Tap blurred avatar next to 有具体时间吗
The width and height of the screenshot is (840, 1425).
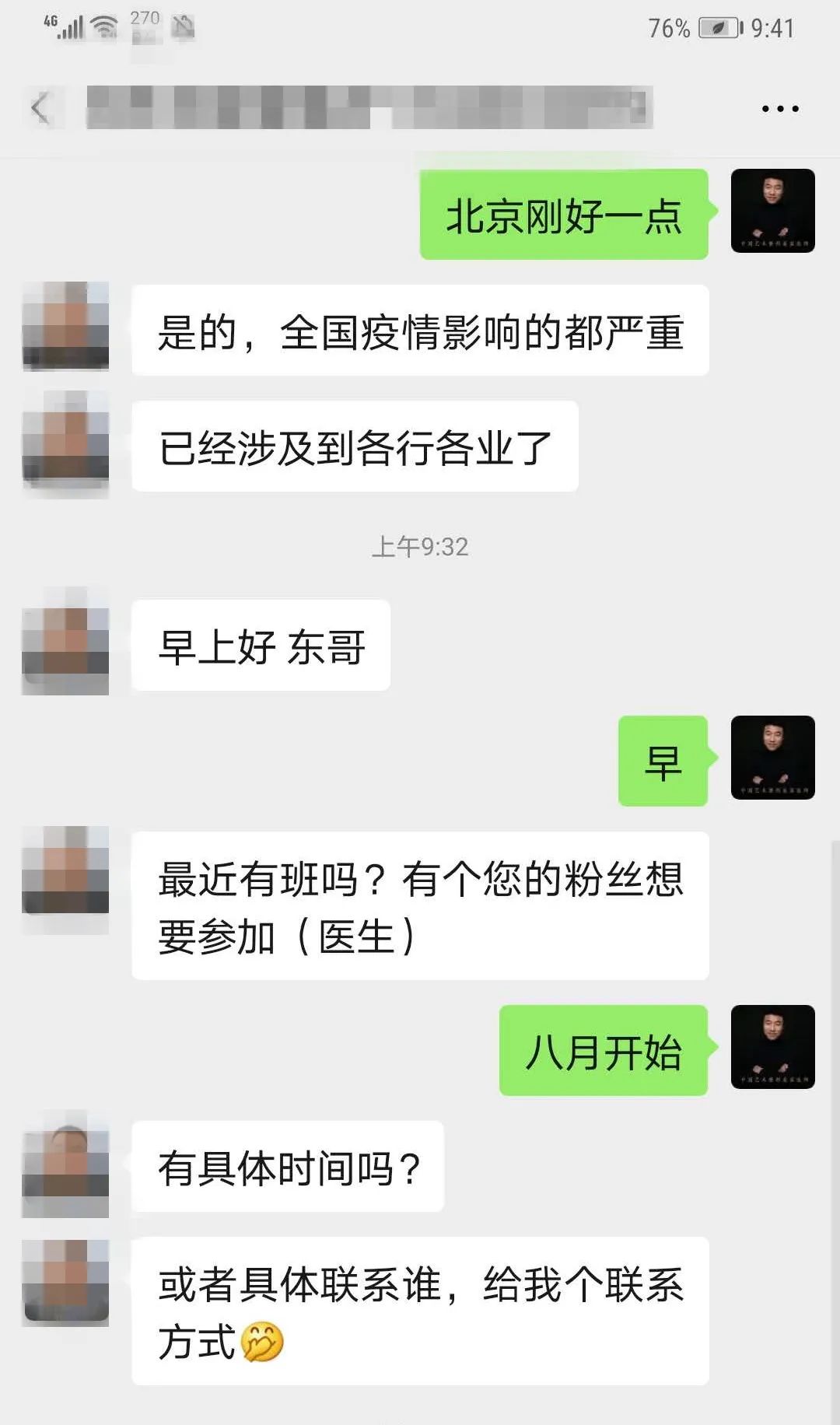tap(65, 1164)
